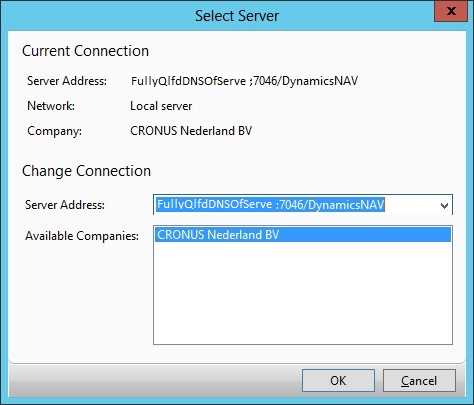This screenshot has height=405, width=474.
Task: Click the Company label
Action: (54, 131)
